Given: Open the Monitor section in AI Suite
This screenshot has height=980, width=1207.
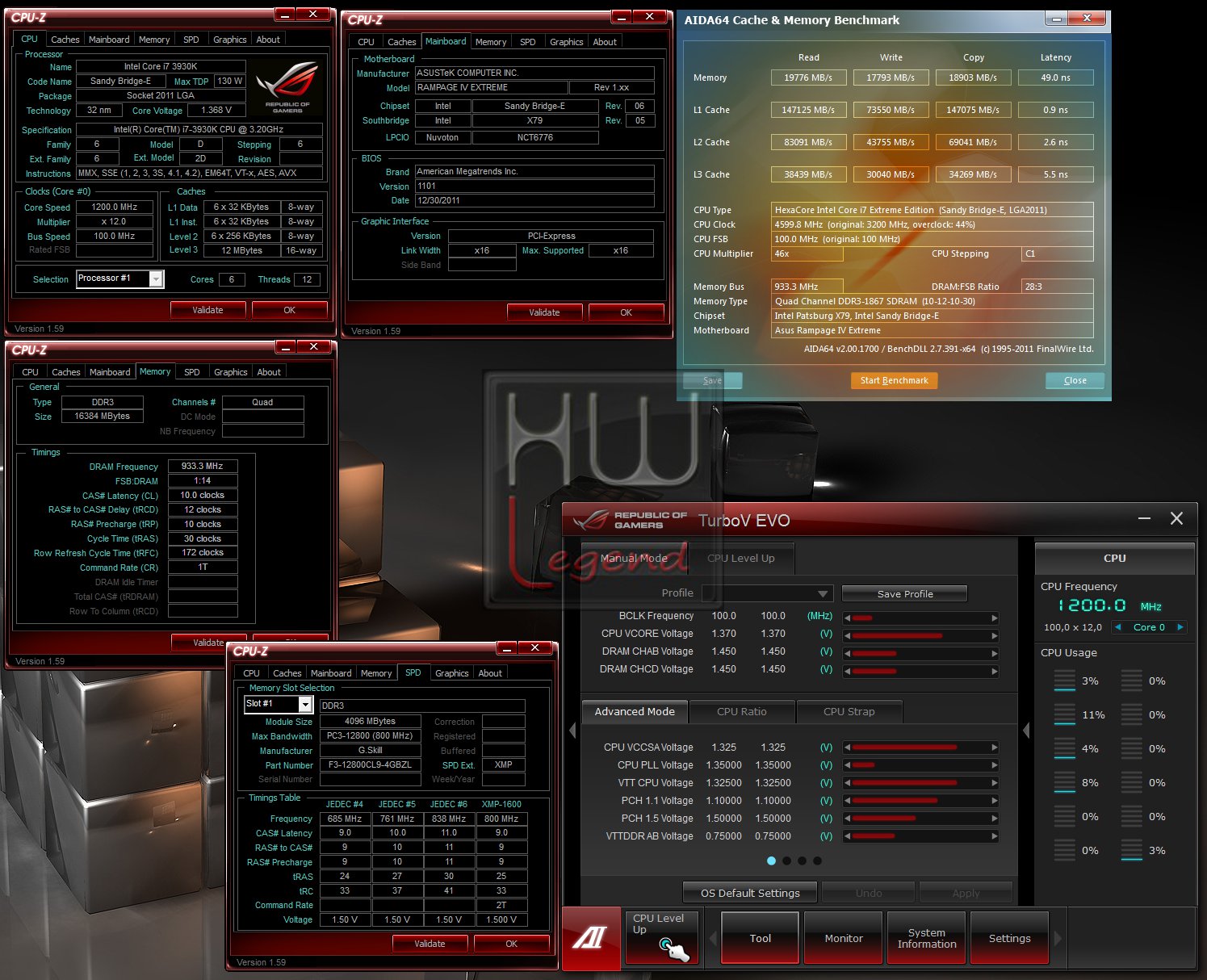Looking at the screenshot, I should coord(844,938).
